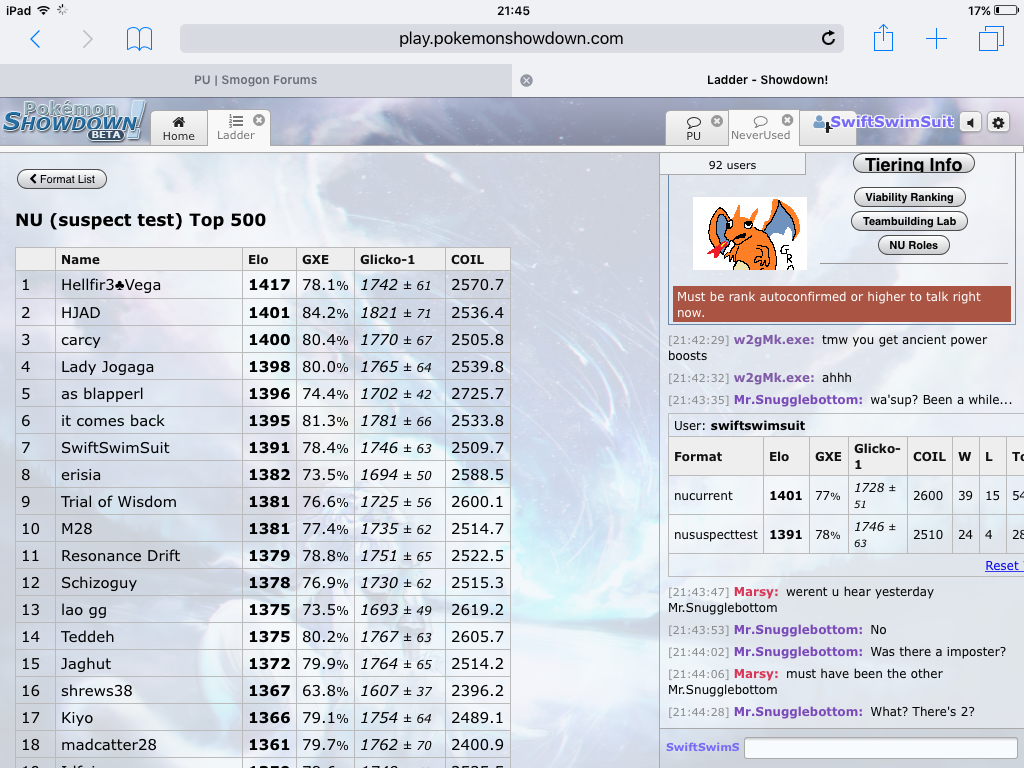Add new Safari tab with plus icon

pos(936,39)
